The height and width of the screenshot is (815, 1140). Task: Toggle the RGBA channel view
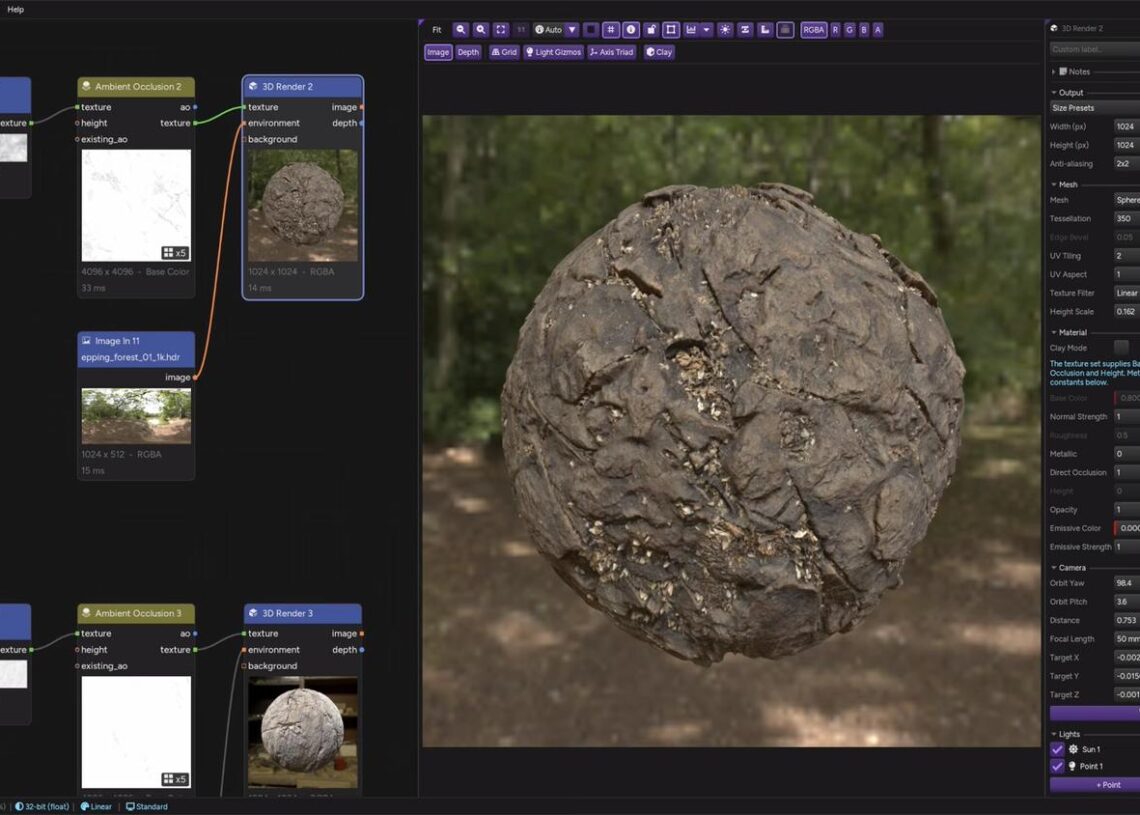814,30
